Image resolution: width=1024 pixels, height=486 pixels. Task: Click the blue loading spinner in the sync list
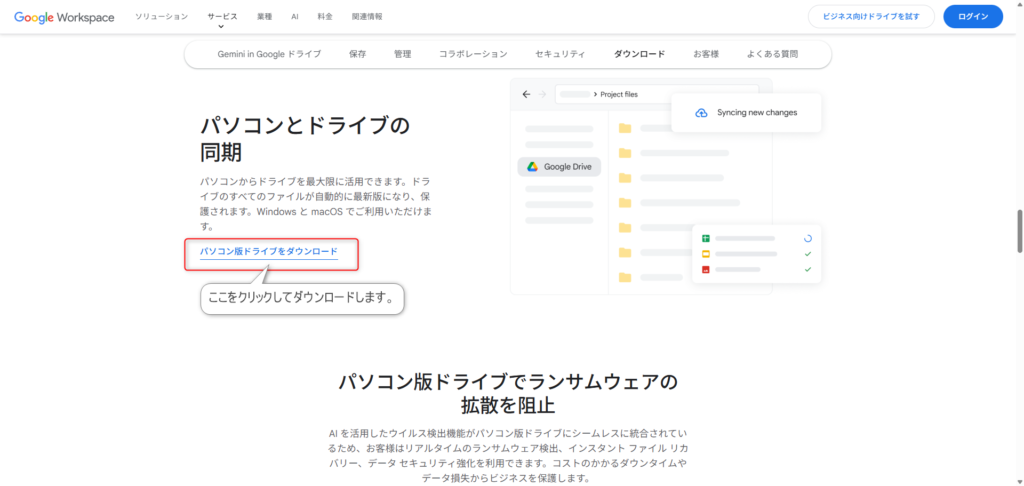pyautogui.click(x=808, y=239)
